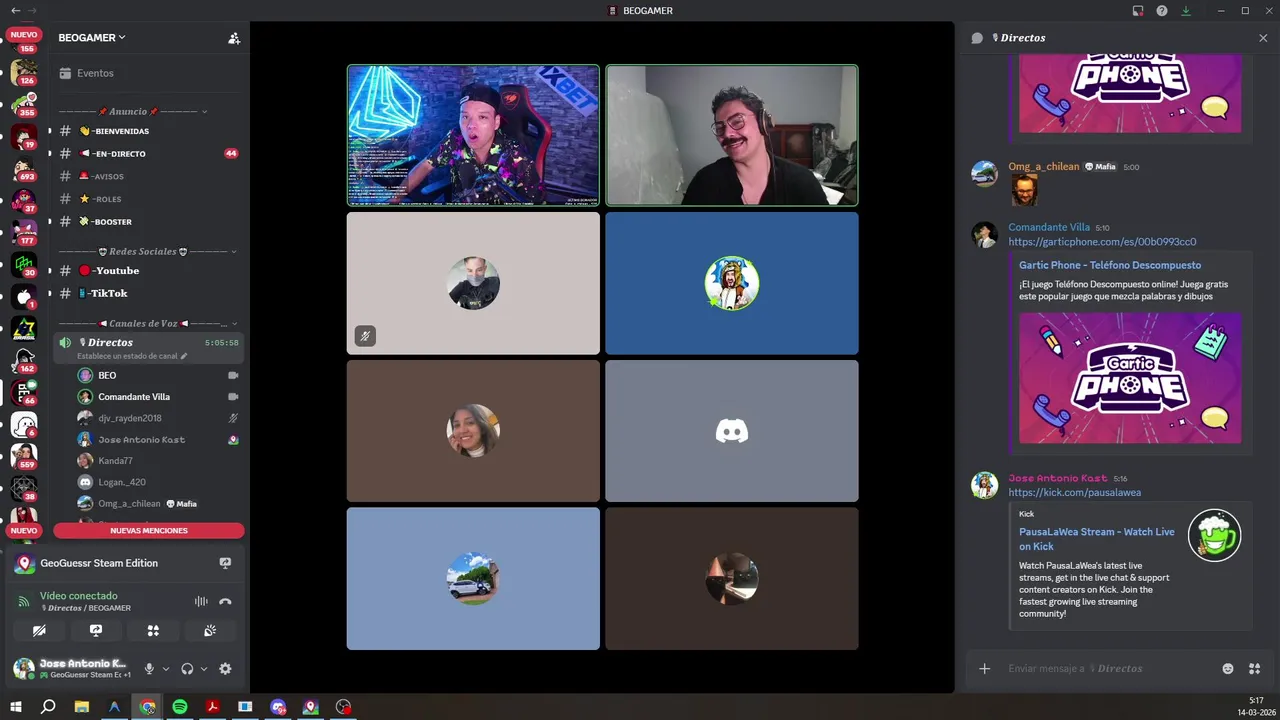Deafen headphones audio
Viewport: 1280px width, 720px height.
click(x=187, y=669)
